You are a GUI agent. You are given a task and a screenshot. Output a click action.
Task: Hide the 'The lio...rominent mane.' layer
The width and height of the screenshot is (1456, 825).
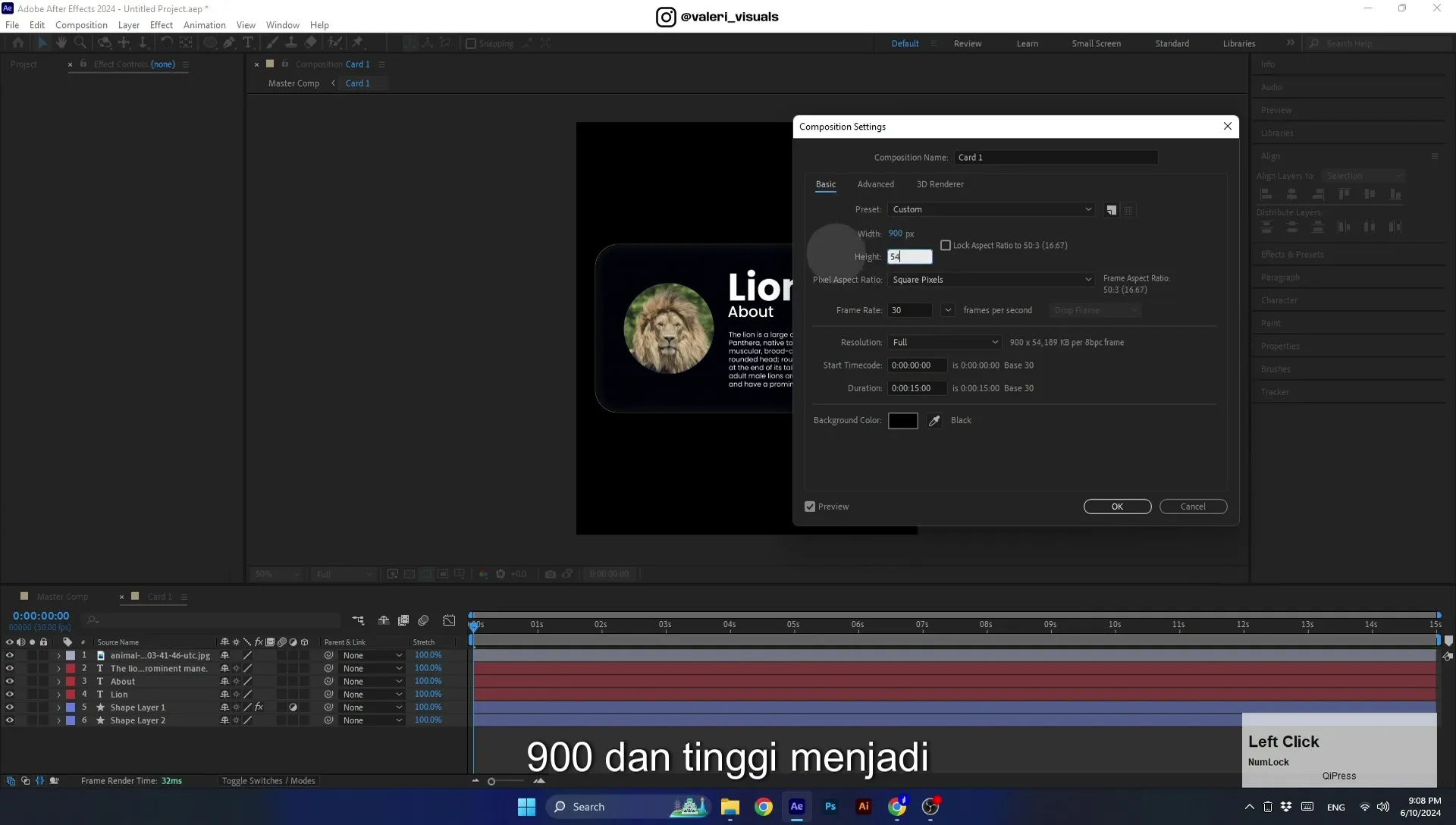tap(10, 668)
